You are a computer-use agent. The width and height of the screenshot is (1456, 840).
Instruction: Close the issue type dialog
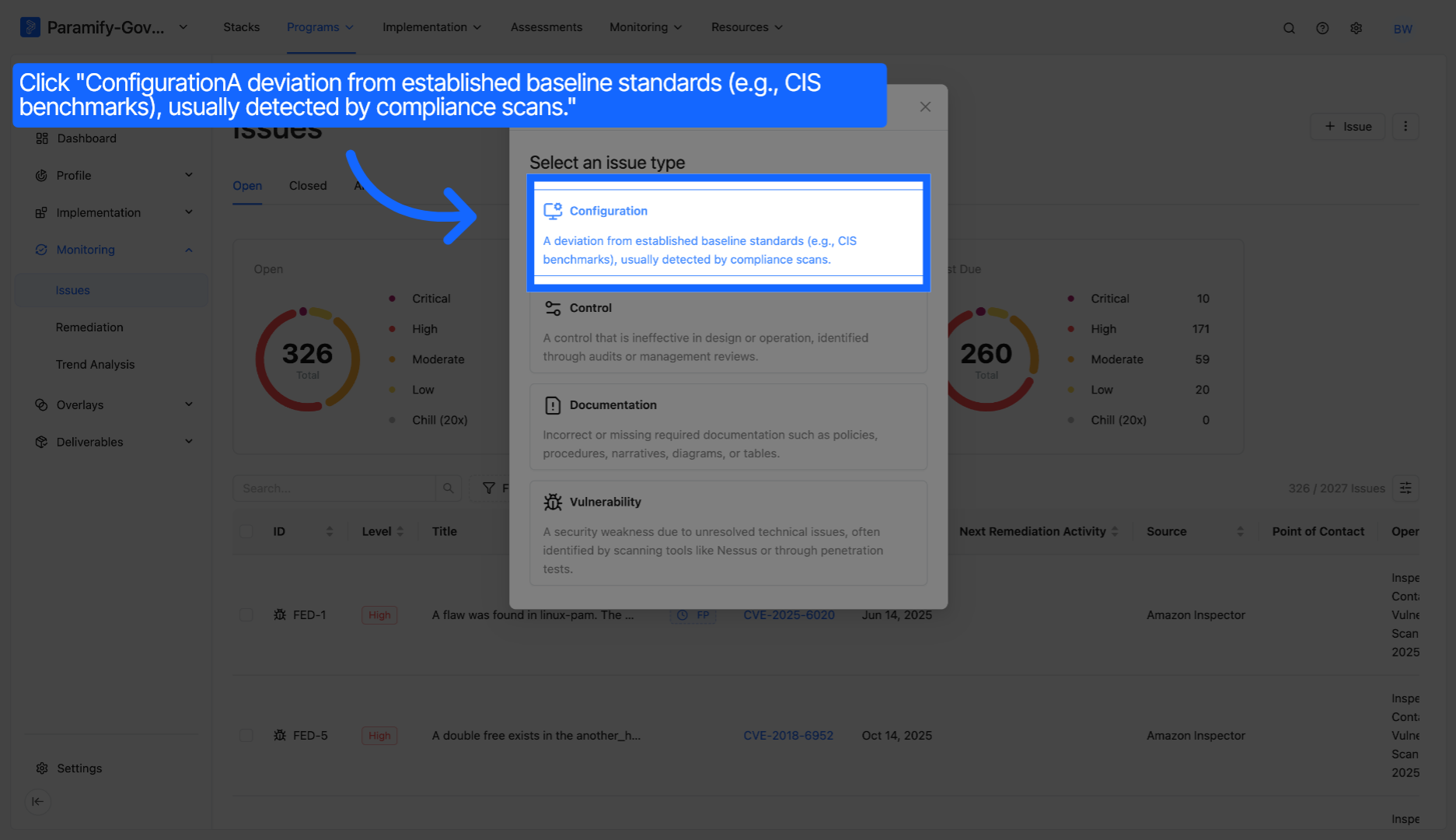[x=925, y=107]
